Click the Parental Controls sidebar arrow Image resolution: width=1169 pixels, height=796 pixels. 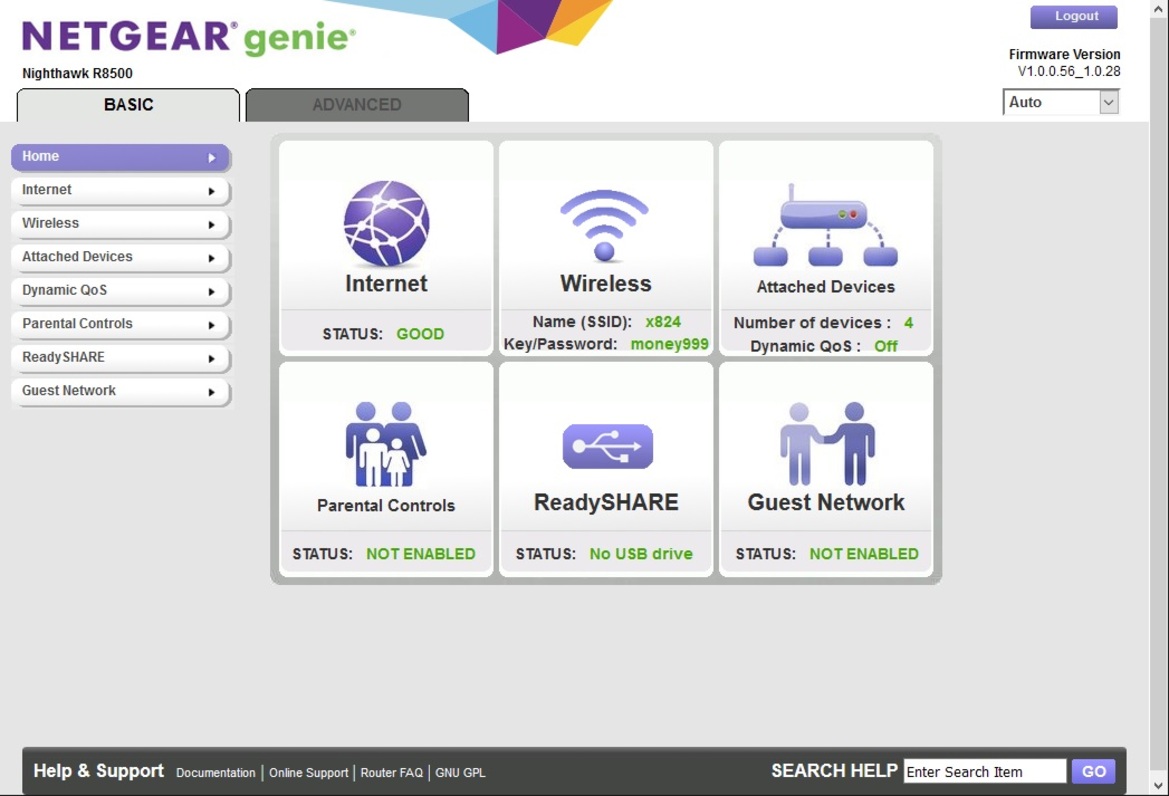(x=212, y=326)
